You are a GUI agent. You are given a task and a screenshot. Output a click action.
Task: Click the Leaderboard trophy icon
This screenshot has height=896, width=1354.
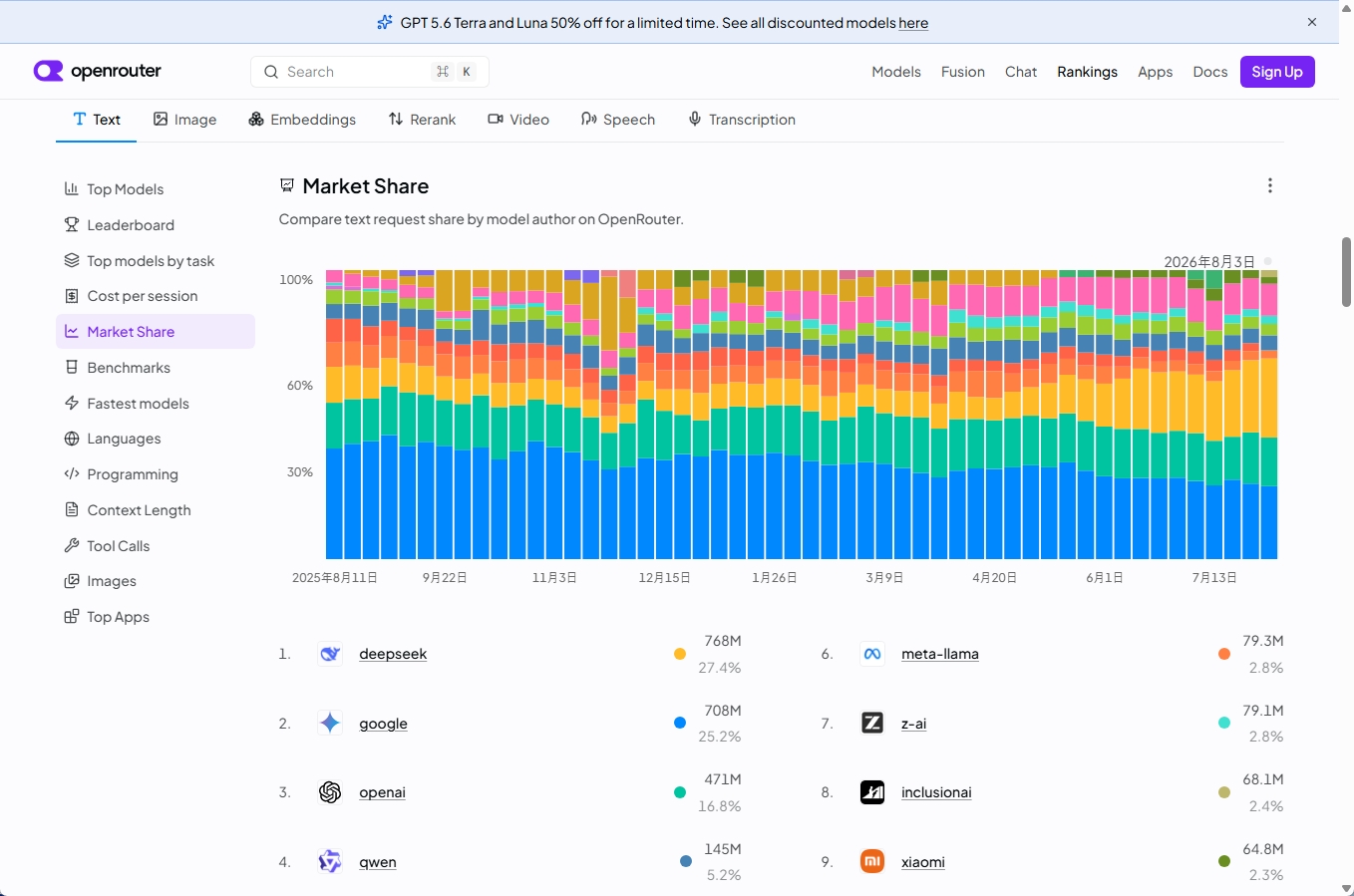click(x=72, y=224)
